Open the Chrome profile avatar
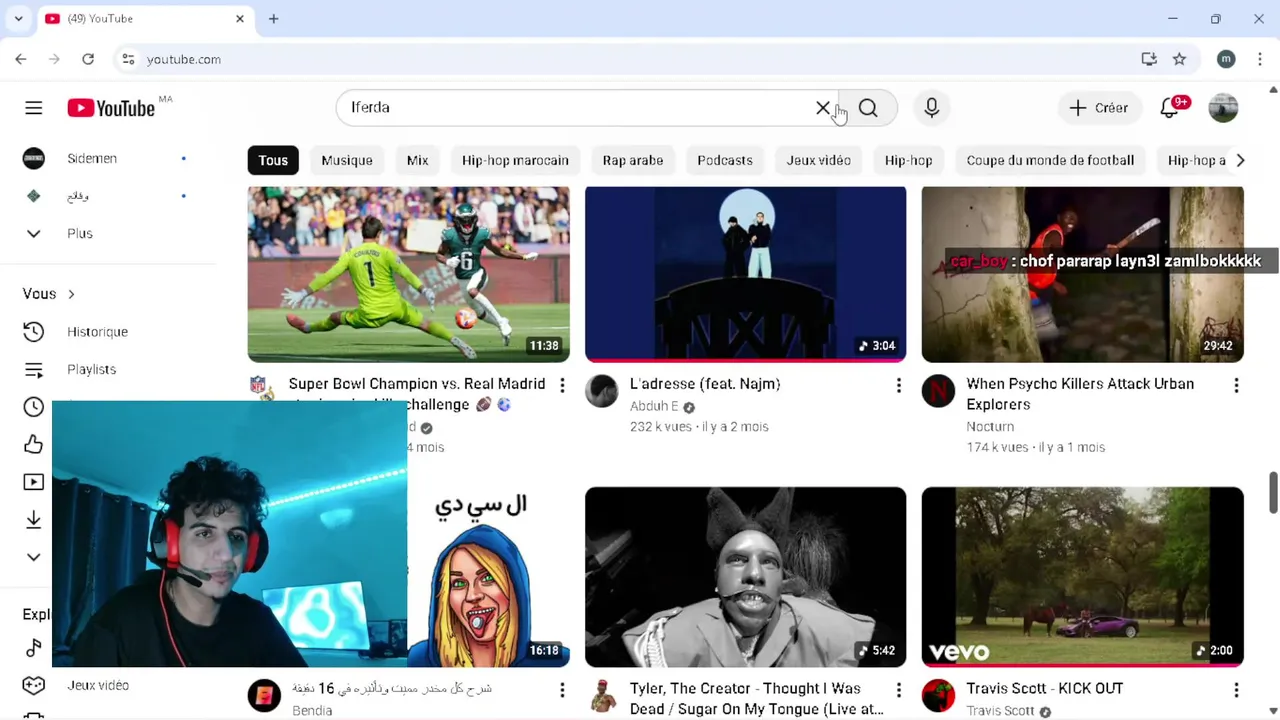This screenshot has height=720, width=1280. (1226, 59)
